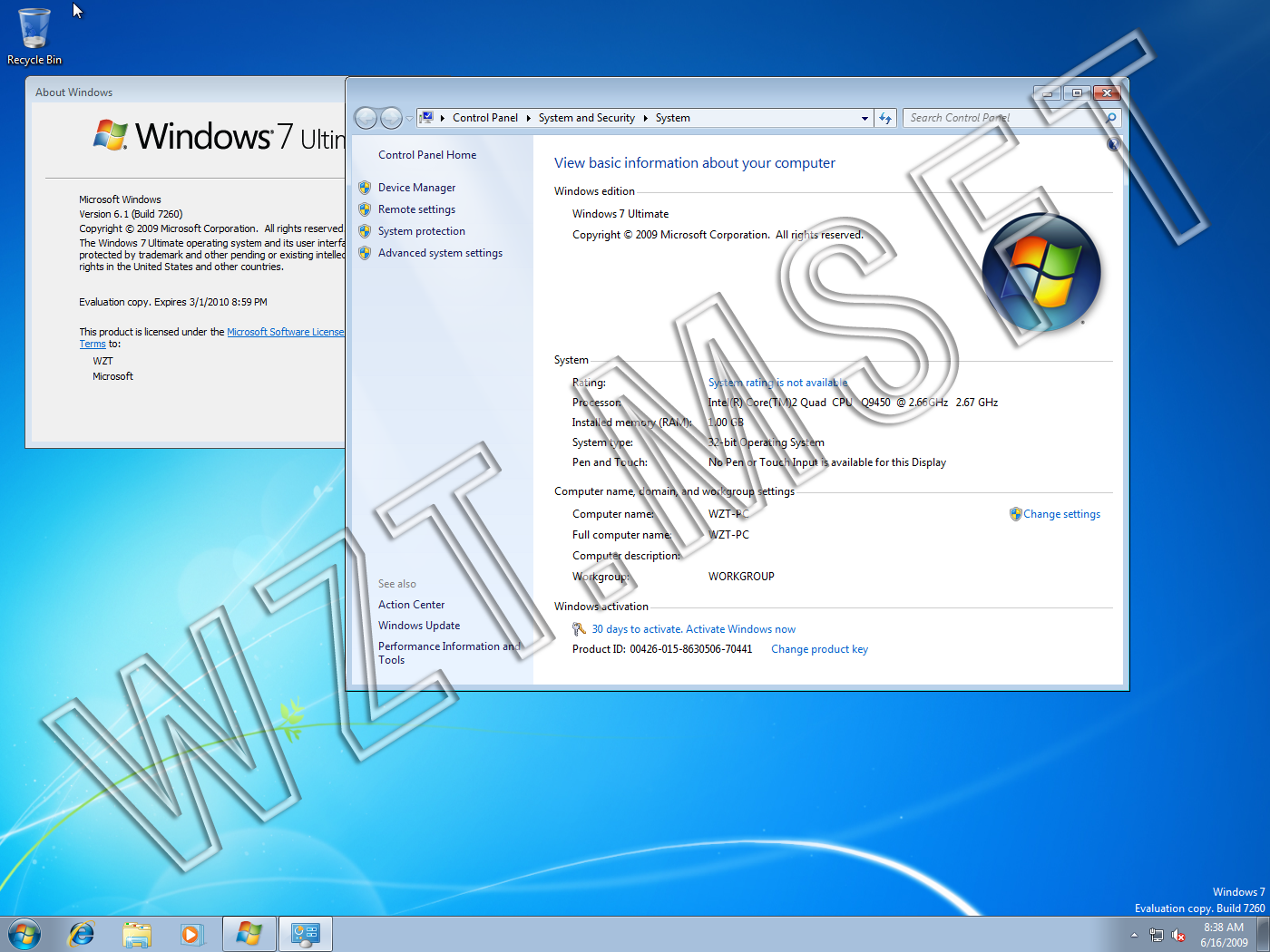The height and width of the screenshot is (952, 1270).
Task: Open Windows Update under See also
Action: click(x=419, y=626)
